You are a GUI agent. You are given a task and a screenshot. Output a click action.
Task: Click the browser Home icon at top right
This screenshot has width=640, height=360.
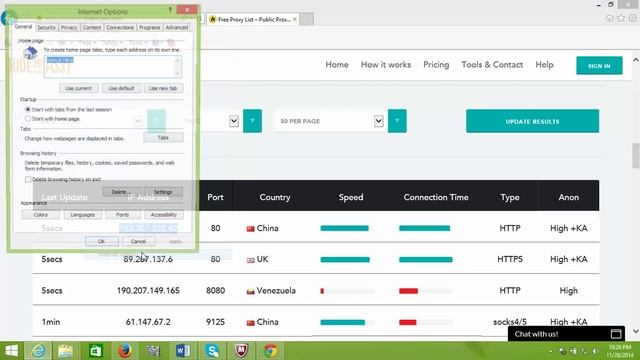[609, 18]
